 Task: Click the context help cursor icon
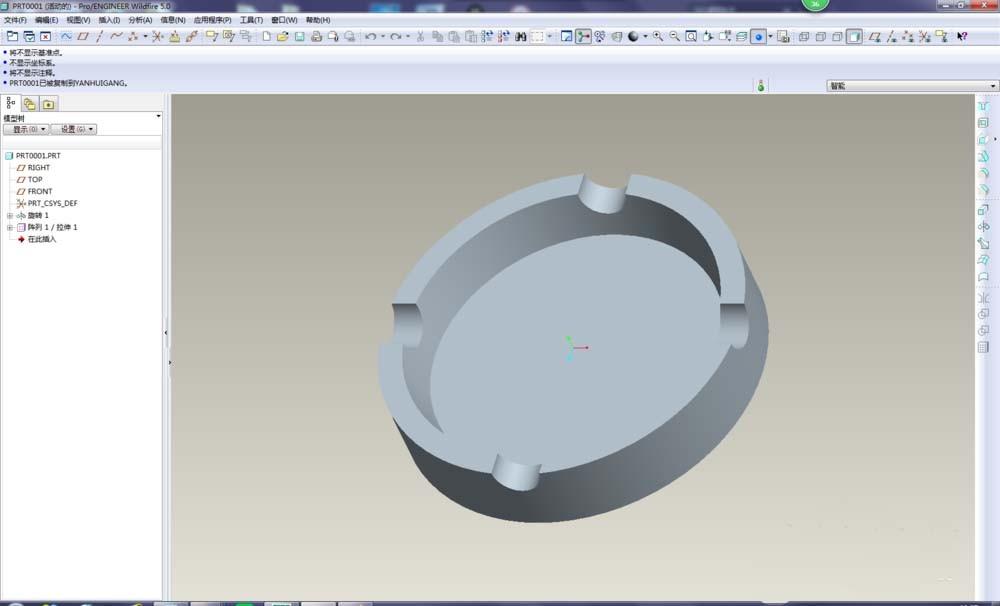(962, 36)
